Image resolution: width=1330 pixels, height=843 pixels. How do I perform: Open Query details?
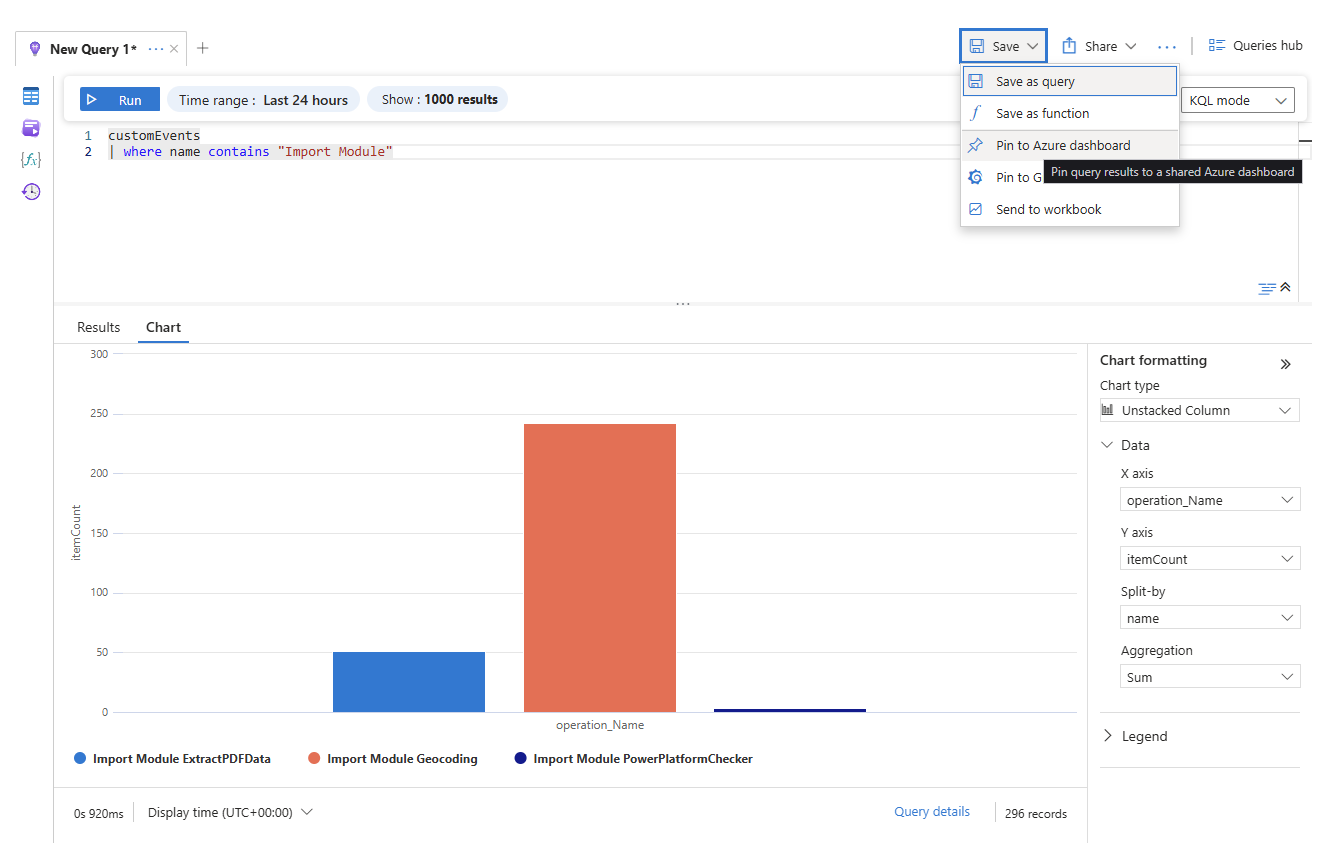(931, 811)
